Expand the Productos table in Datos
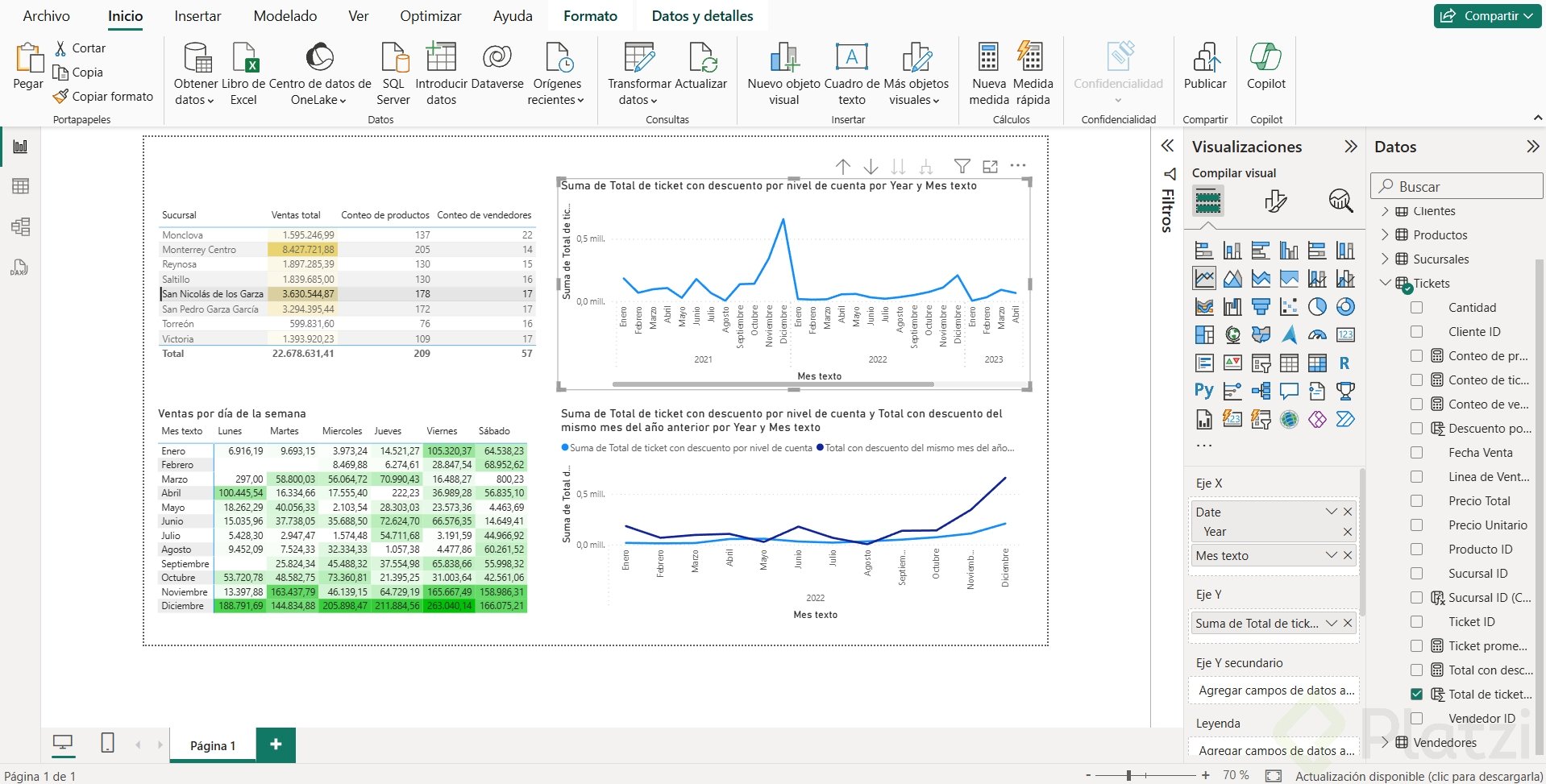Viewport: 1546px width, 784px height. click(x=1386, y=235)
